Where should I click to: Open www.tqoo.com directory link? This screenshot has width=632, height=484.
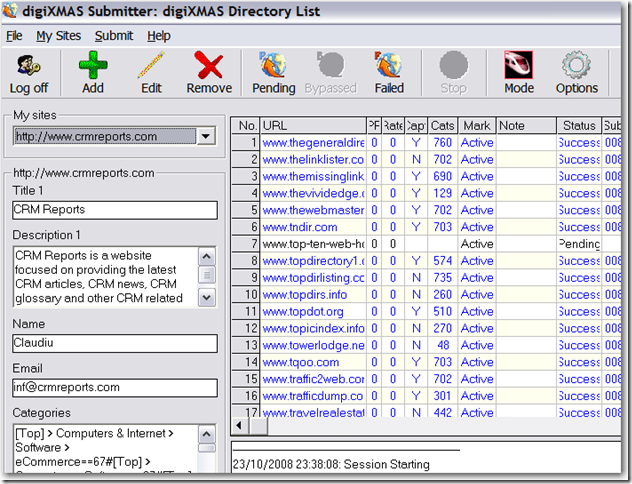pos(301,363)
